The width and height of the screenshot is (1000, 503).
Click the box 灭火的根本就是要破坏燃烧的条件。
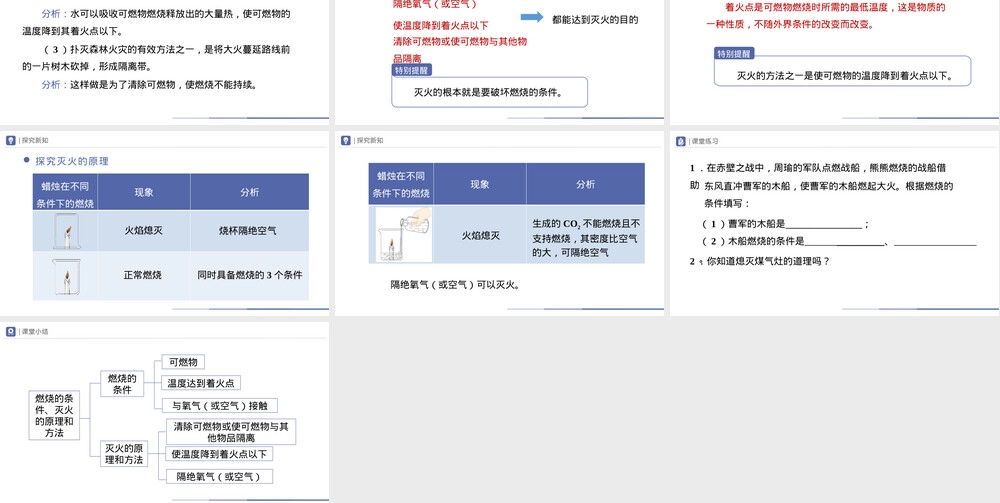pos(489,92)
